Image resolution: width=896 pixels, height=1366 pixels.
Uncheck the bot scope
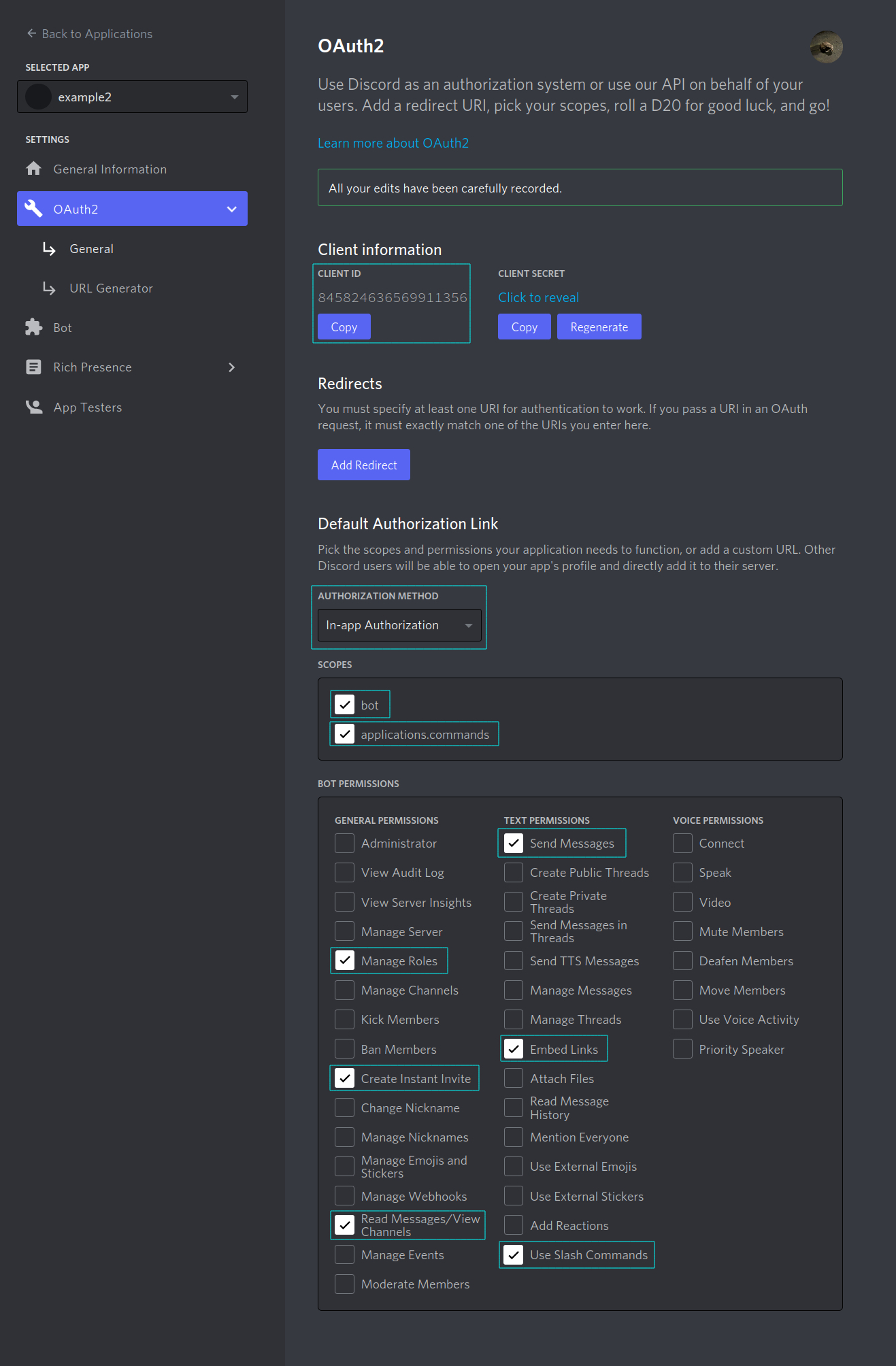345,705
